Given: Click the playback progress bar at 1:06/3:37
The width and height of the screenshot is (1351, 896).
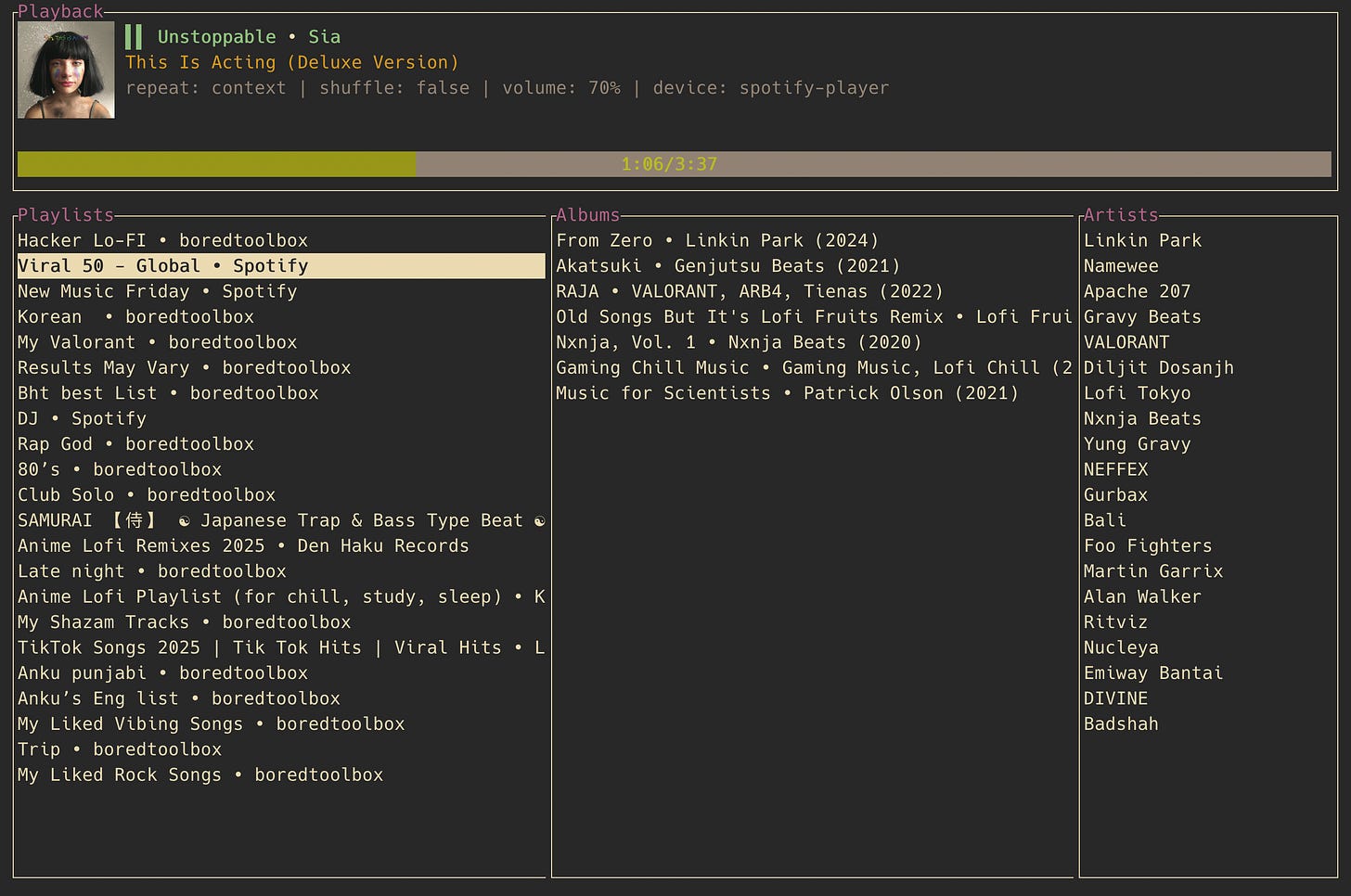Looking at the screenshot, I should click(x=675, y=164).
